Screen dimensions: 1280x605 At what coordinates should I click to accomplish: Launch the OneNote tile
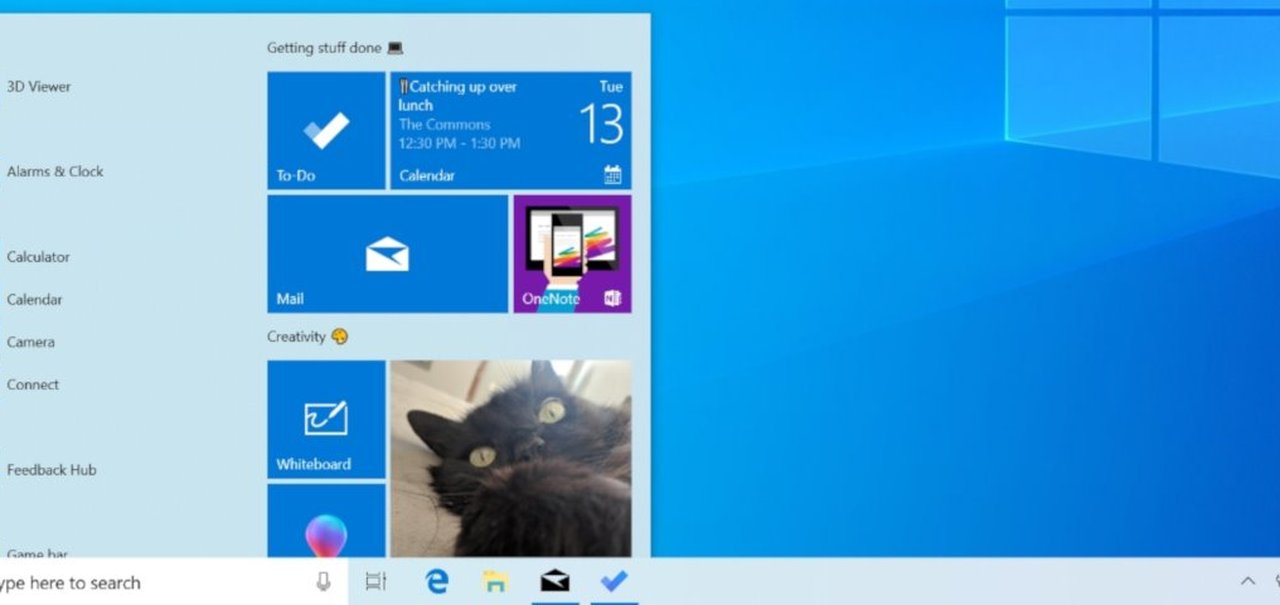[572, 254]
